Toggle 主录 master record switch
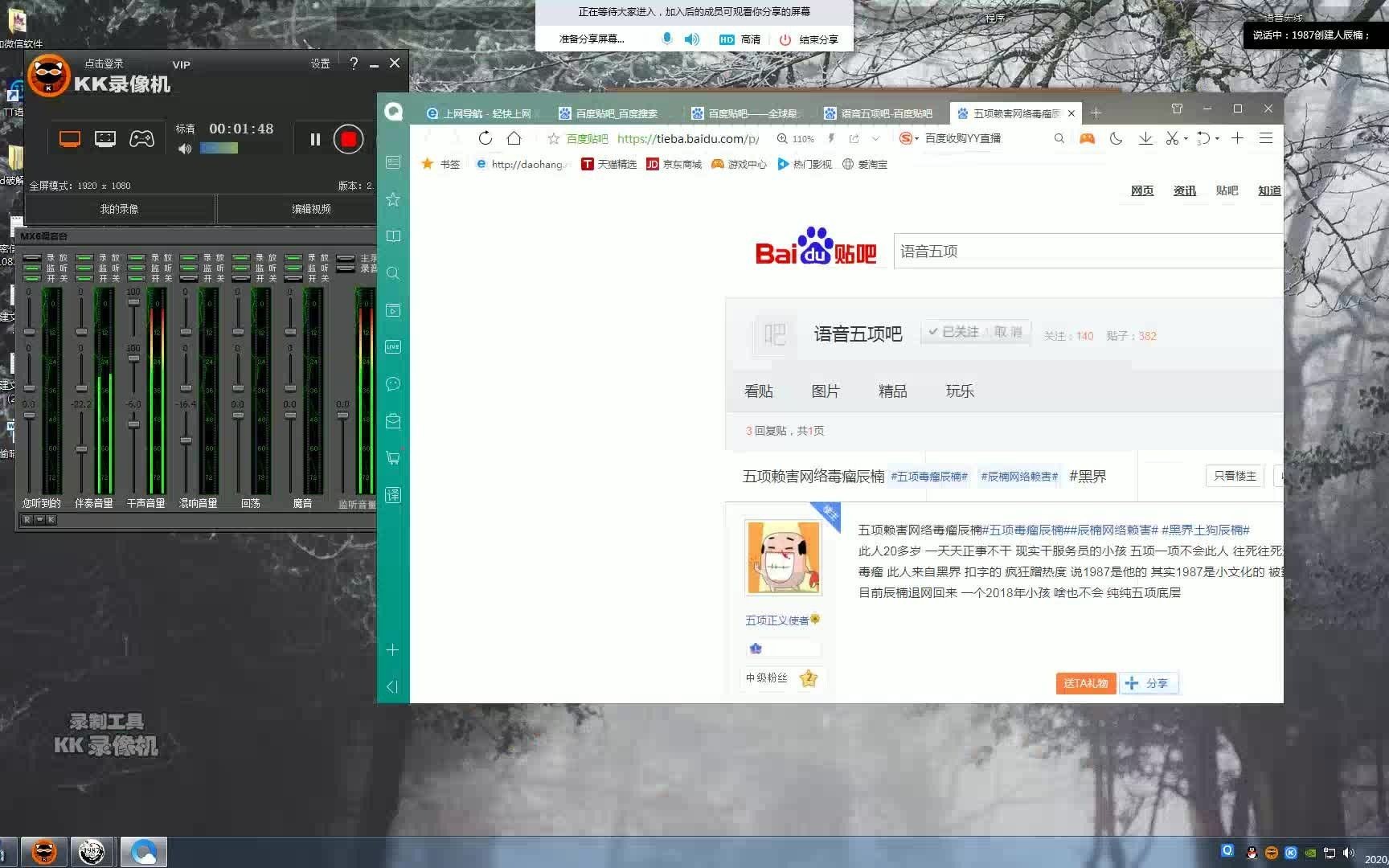This screenshot has height=868, width=1389. click(x=346, y=258)
